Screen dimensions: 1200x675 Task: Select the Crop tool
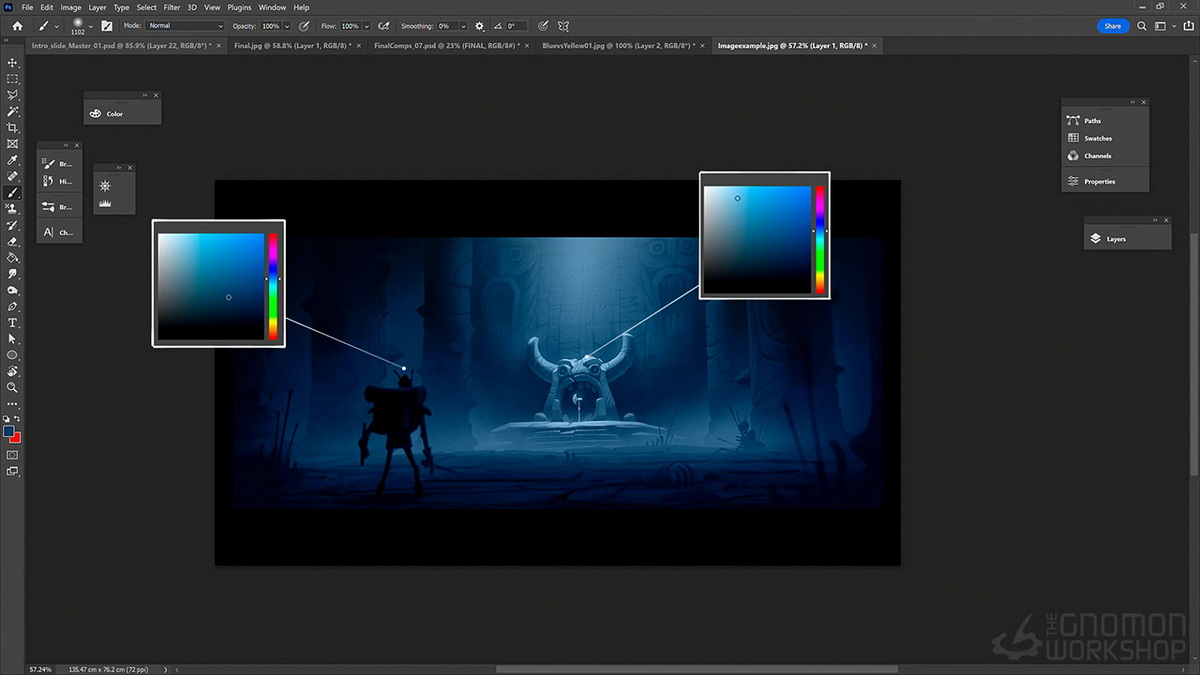point(13,128)
